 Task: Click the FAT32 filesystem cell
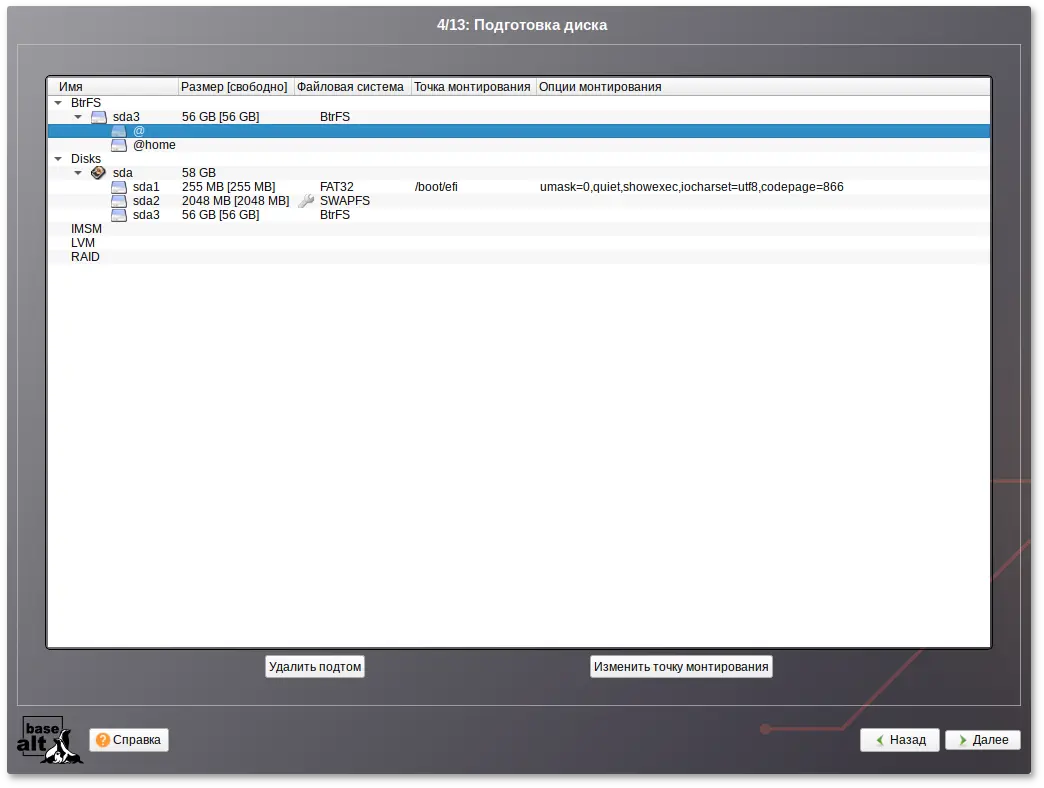pyautogui.click(x=337, y=187)
